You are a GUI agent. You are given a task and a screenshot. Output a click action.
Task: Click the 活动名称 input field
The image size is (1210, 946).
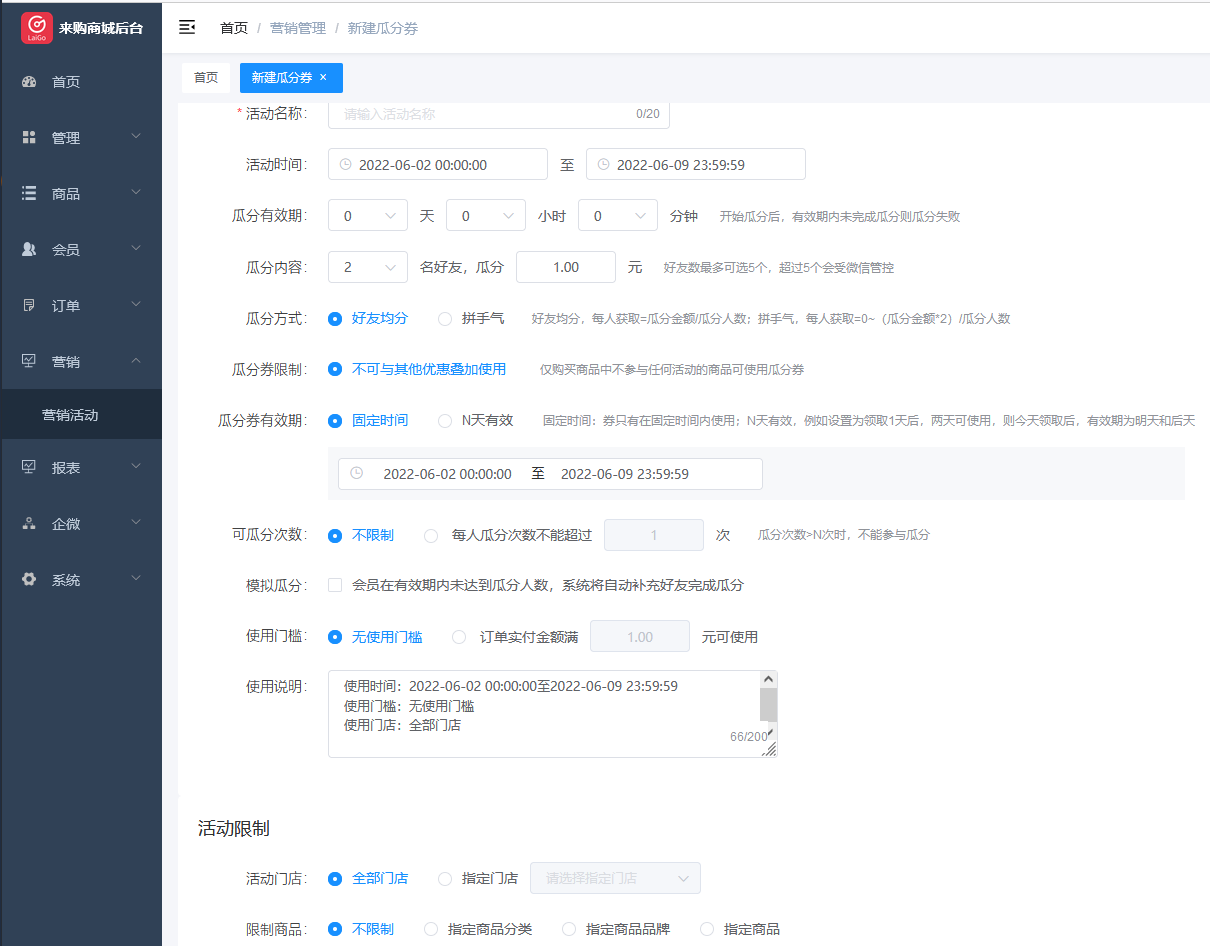[485, 114]
